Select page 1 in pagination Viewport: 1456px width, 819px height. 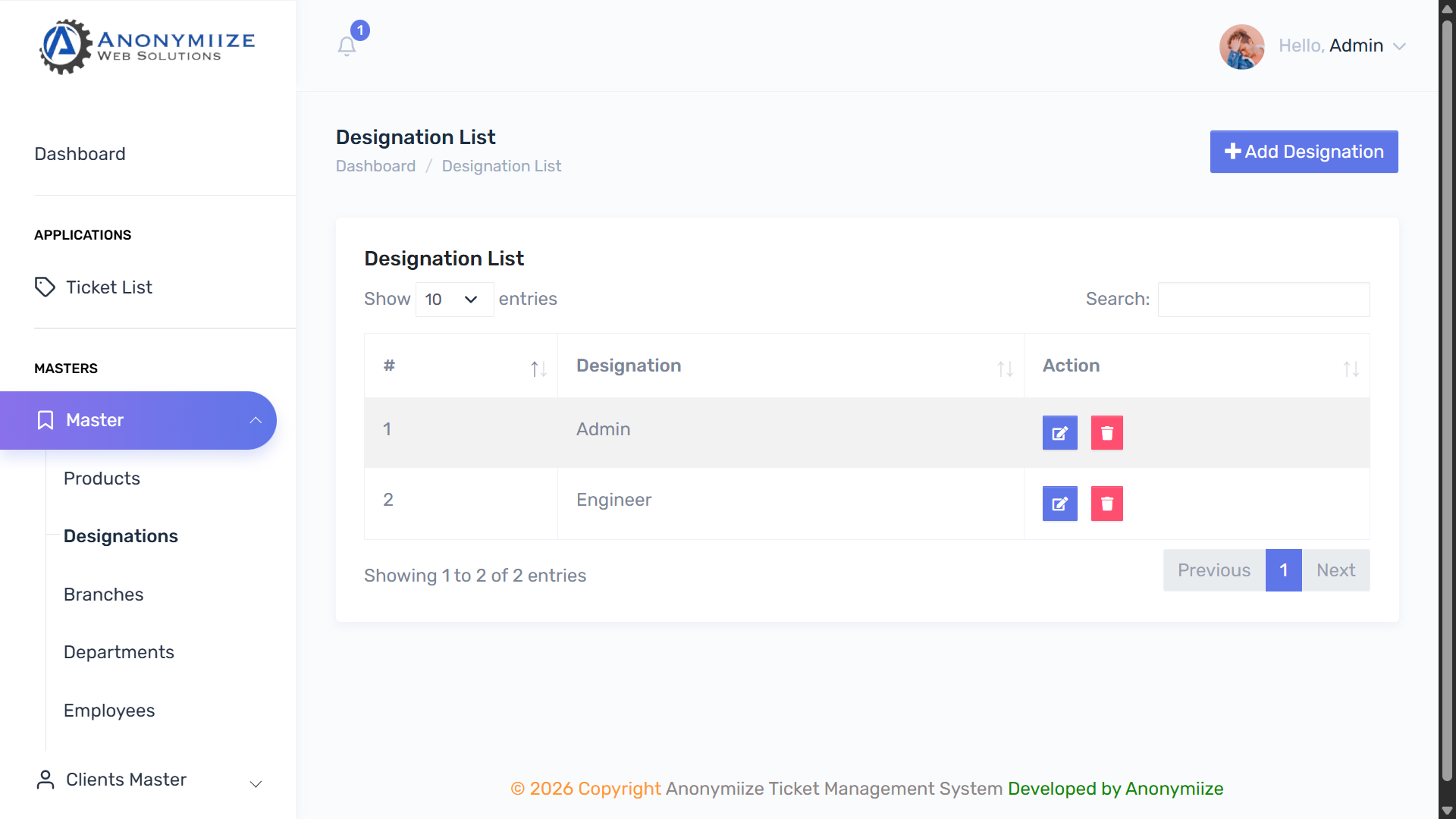coord(1283,570)
